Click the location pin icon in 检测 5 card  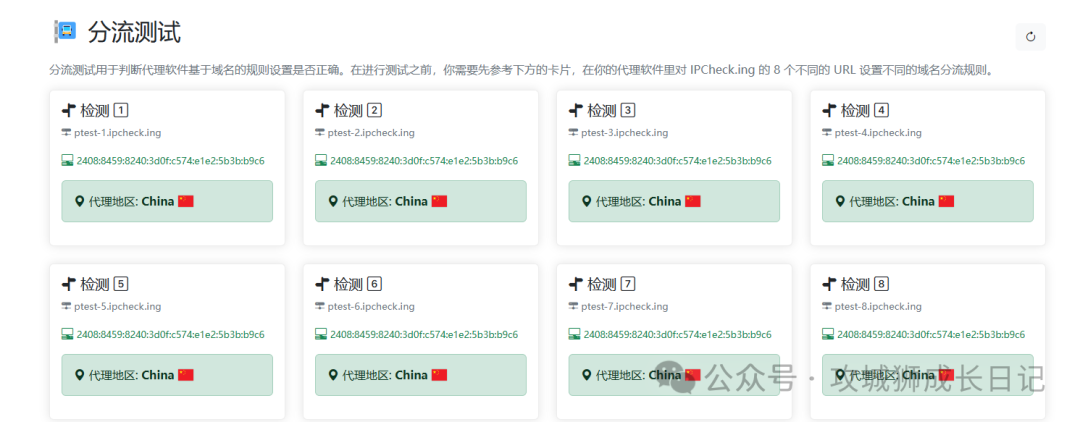pyautogui.click(x=79, y=374)
